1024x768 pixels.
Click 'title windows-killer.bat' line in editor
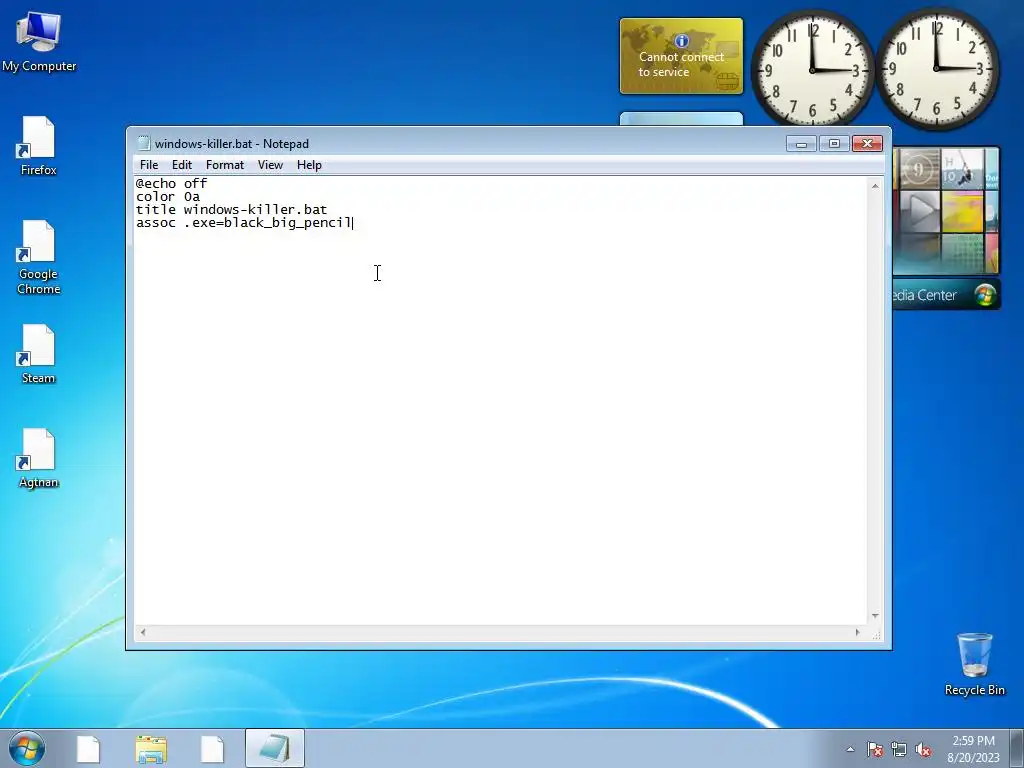pos(231,210)
